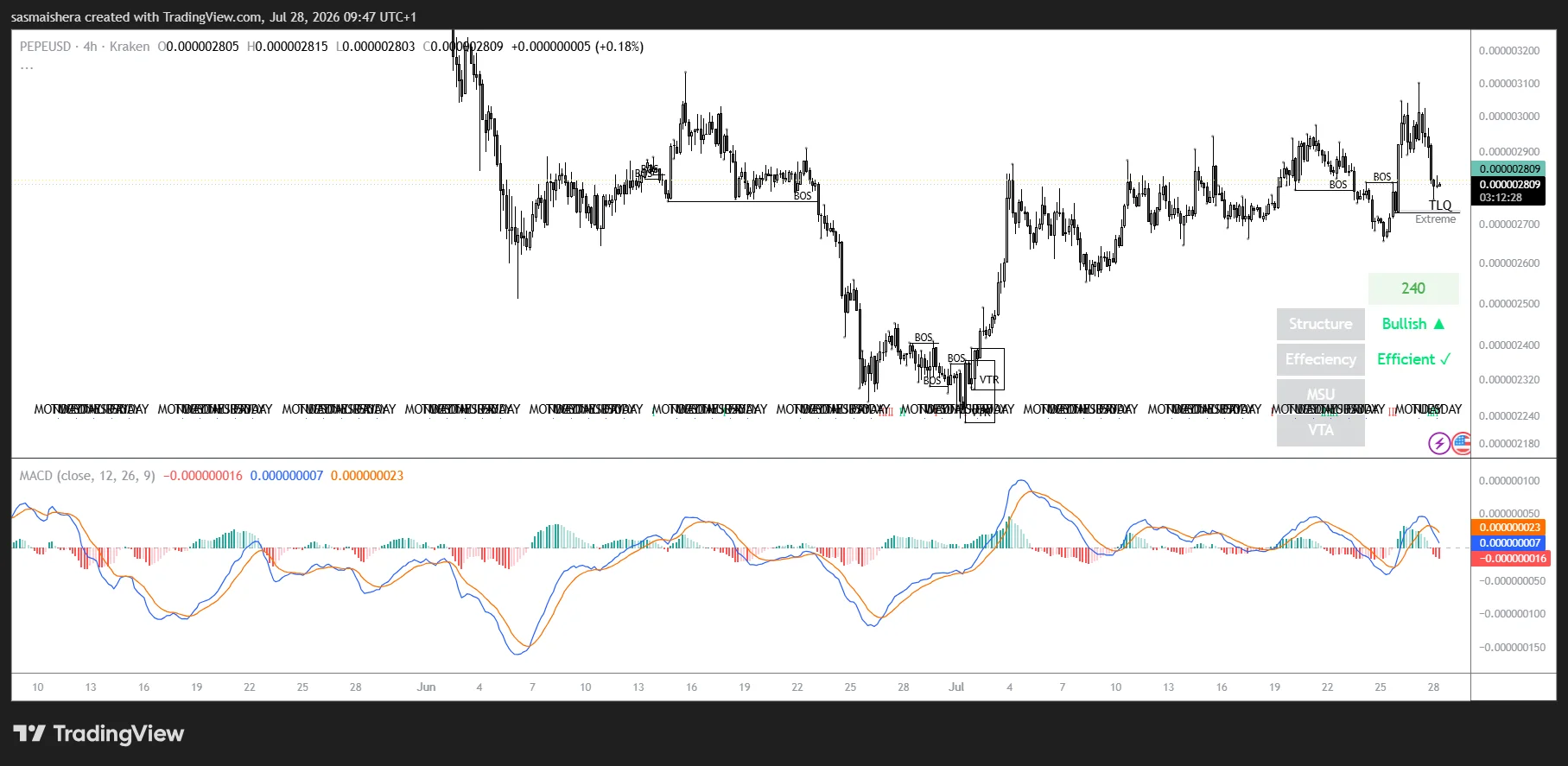Click the high value 0.000002815 in the legend
1568x766 pixels.
click(x=291, y=47)
